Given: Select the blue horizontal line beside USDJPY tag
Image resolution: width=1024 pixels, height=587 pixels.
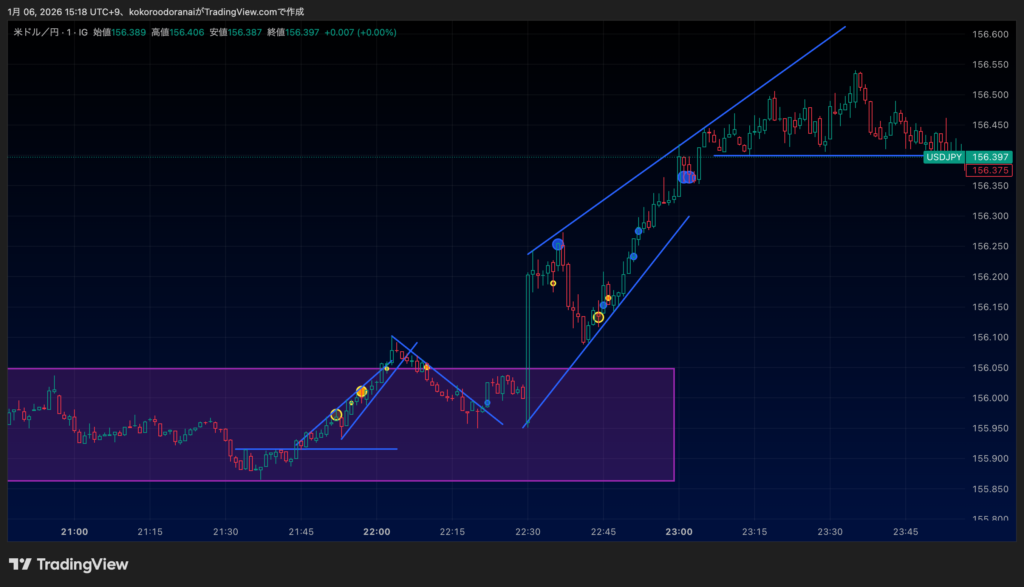Looking at the screenshot, I should tap(800, 155).
